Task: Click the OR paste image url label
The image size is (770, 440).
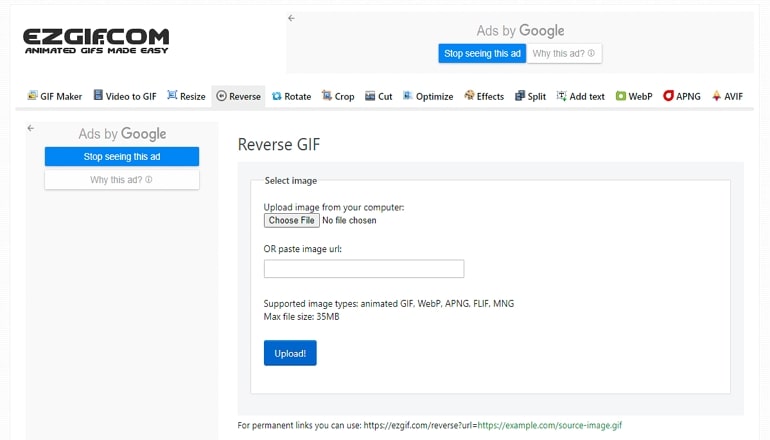Action: click(302, 249)
